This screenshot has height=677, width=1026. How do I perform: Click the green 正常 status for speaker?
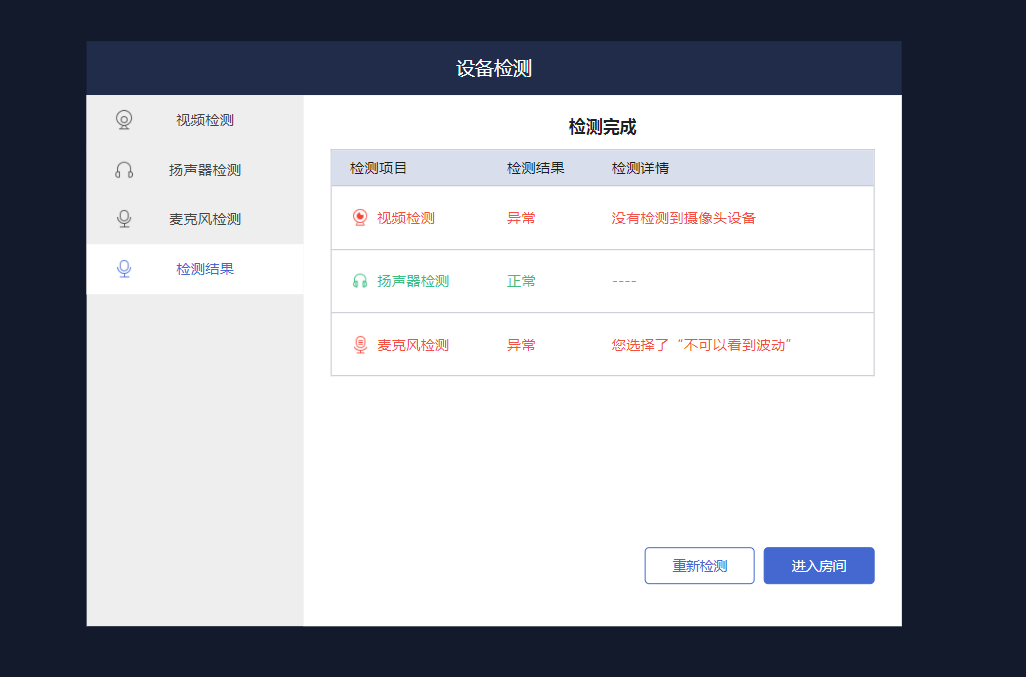click(x=521, y=282)
